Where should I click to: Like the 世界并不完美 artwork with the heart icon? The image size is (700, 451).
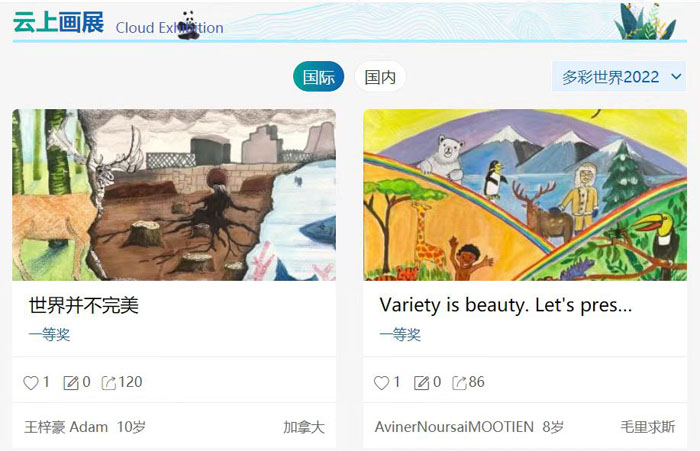31,383
